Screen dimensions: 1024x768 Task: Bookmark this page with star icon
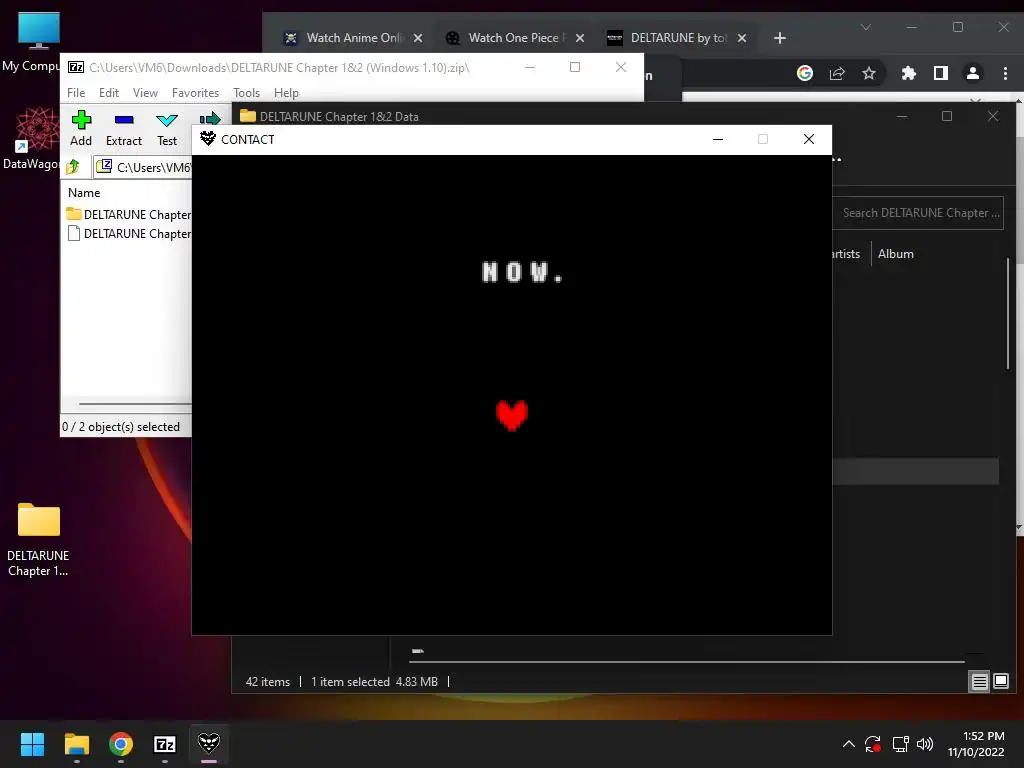(869, 73)
